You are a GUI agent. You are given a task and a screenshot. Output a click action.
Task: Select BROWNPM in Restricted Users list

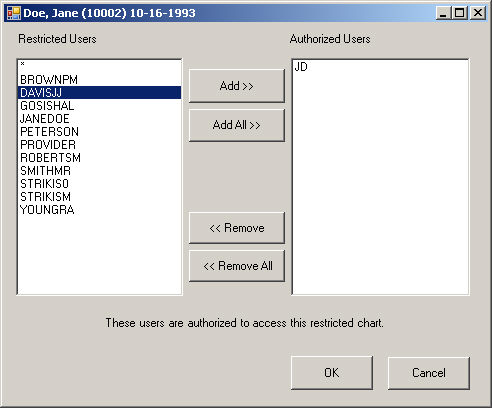tap(99, 80)
